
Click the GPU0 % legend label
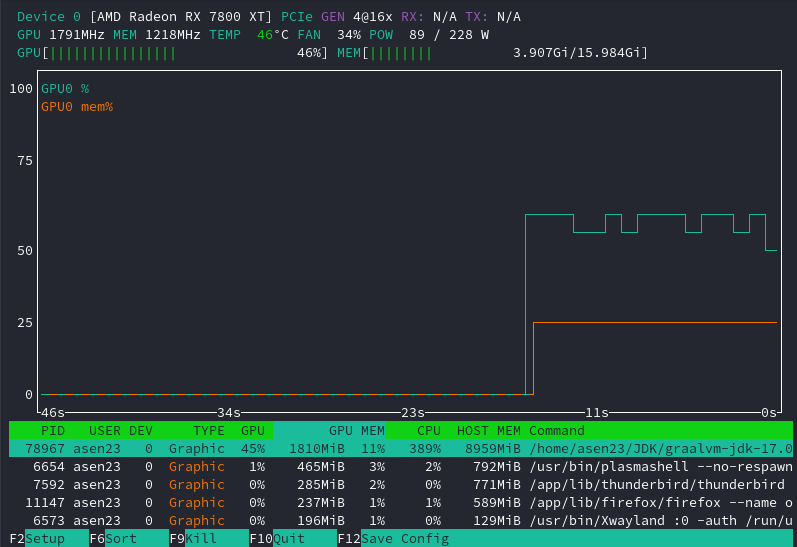[65, 88]
